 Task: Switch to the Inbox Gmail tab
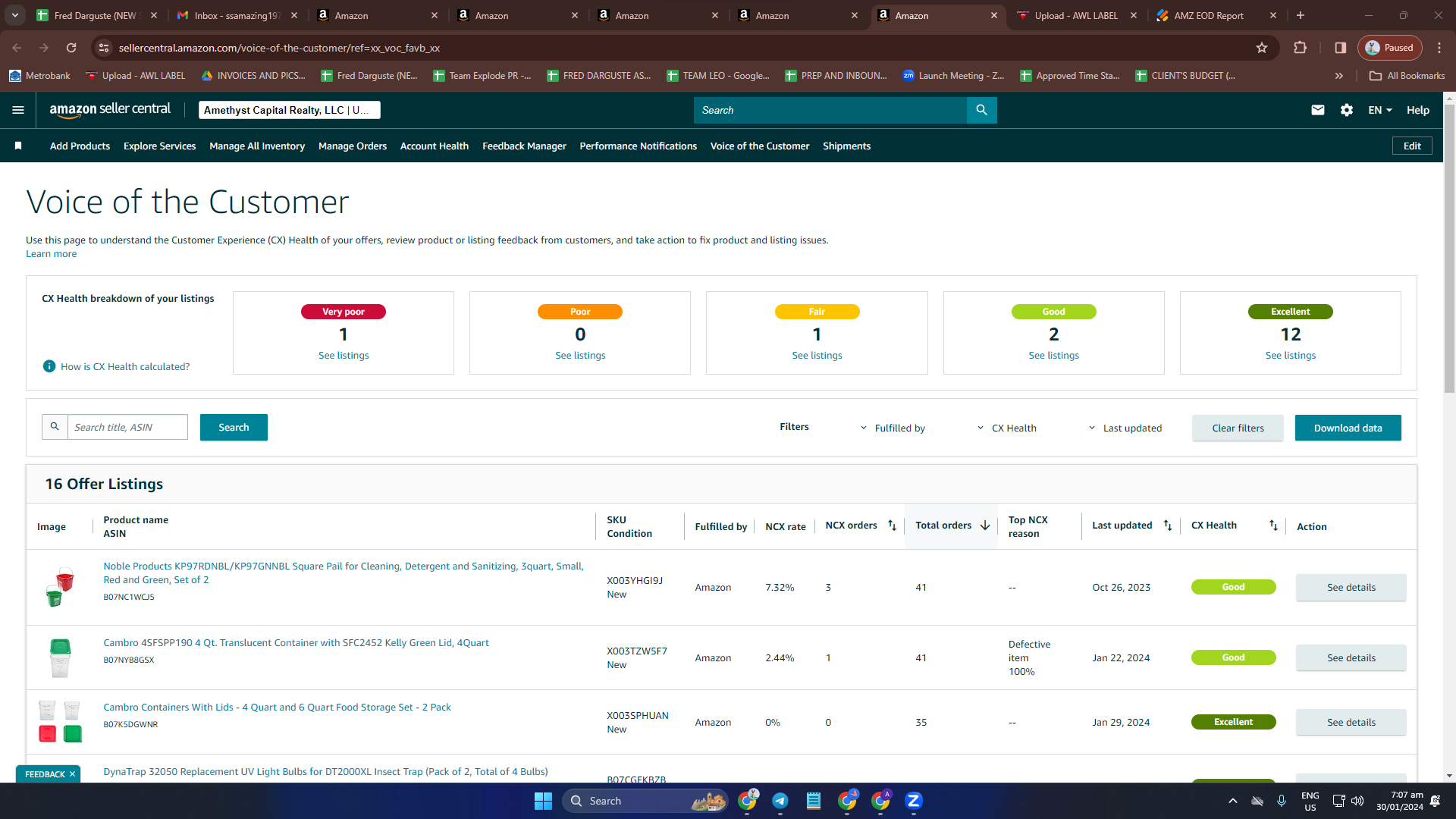(x=237, y=15)
